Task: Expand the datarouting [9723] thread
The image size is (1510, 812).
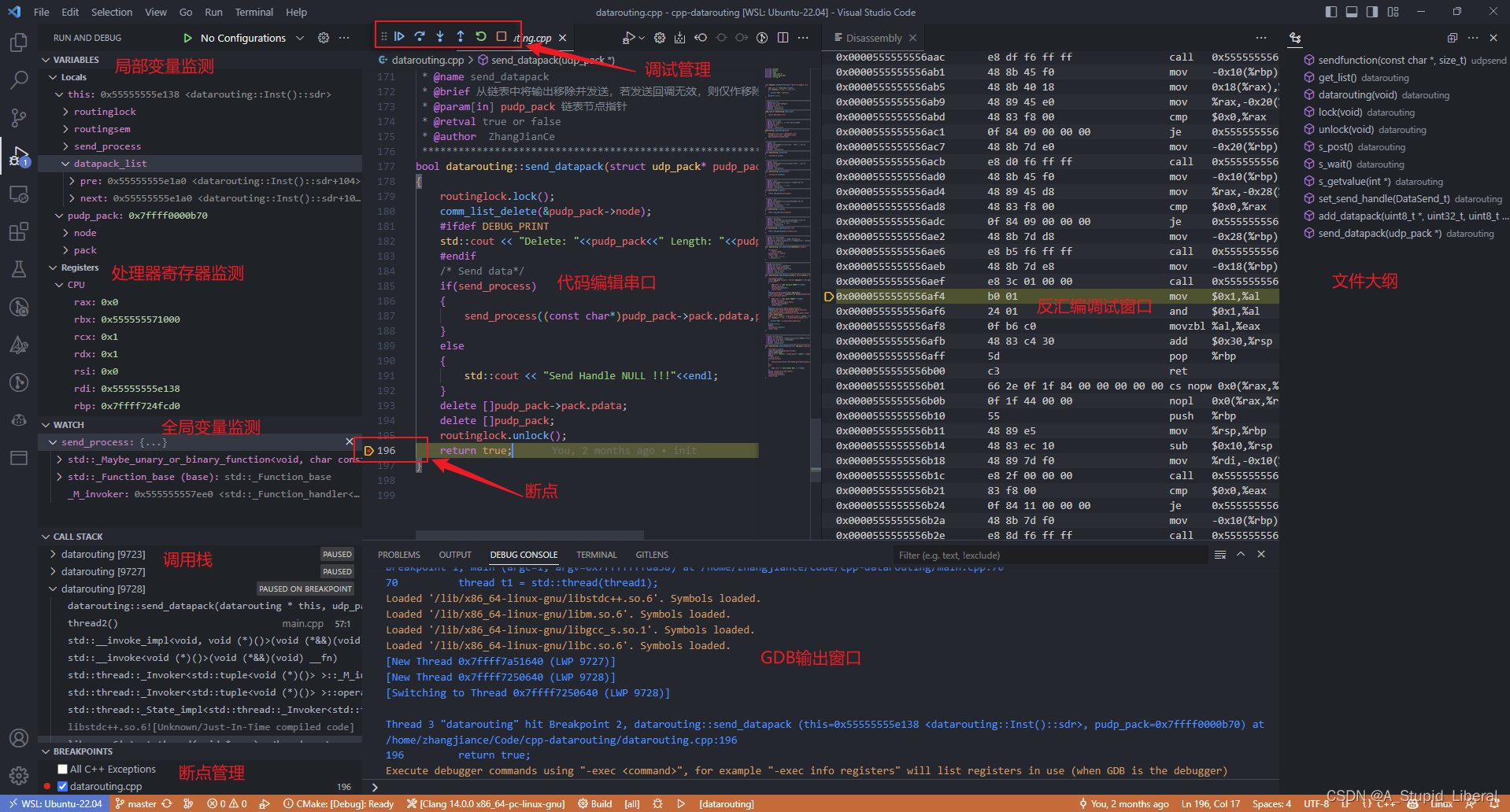Action: point(53,554)
